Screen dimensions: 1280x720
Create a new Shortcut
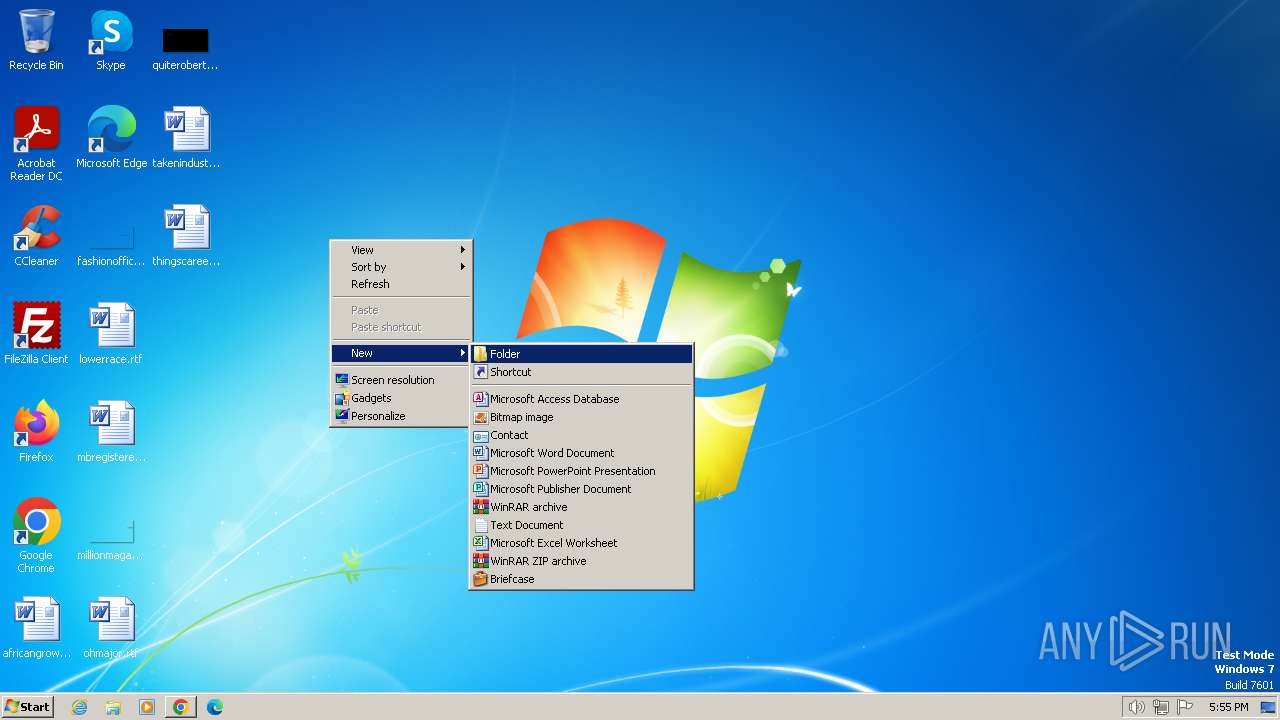[x=581, y=372]
